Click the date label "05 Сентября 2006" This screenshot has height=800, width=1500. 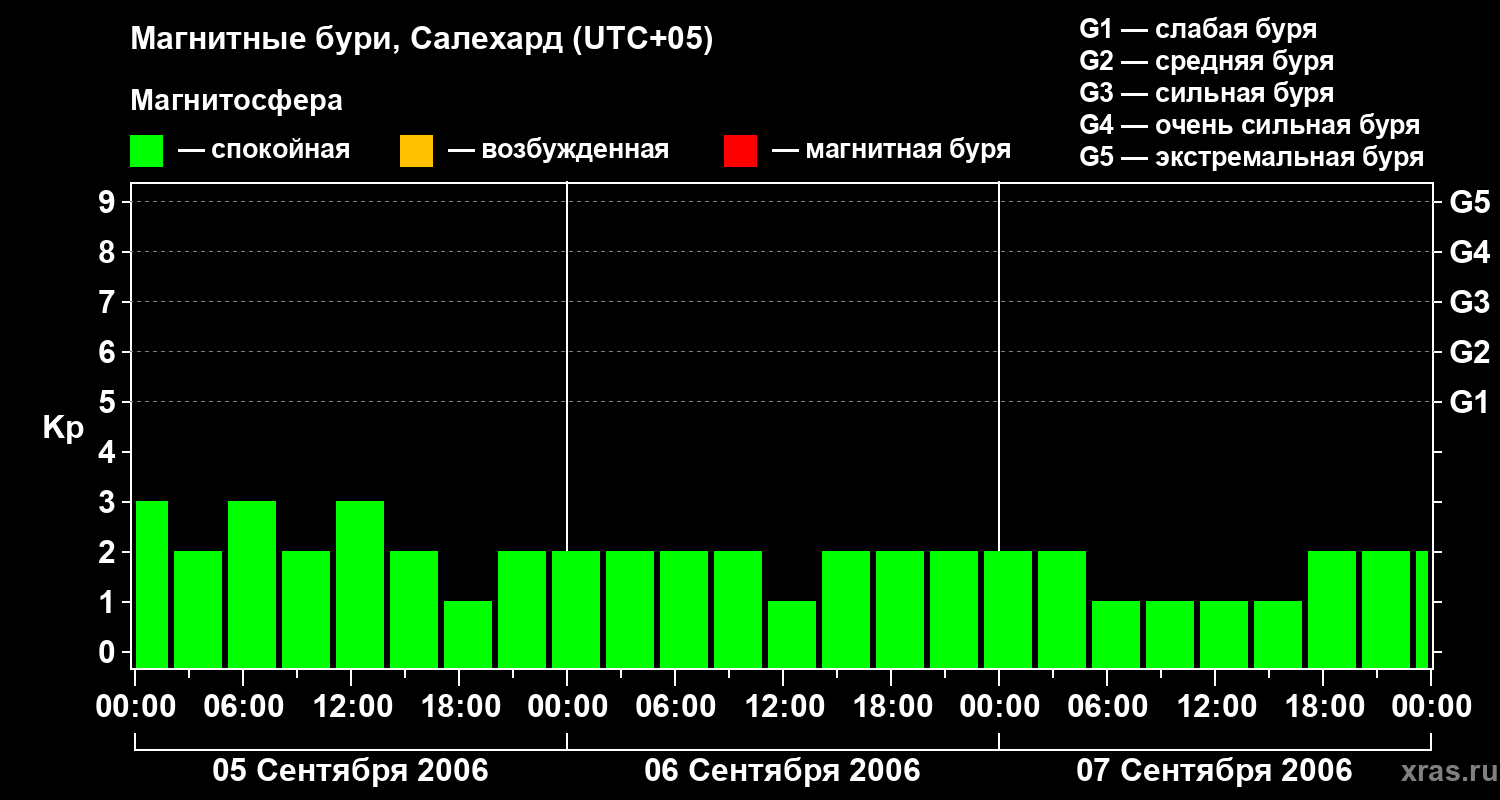coord(350,771)
